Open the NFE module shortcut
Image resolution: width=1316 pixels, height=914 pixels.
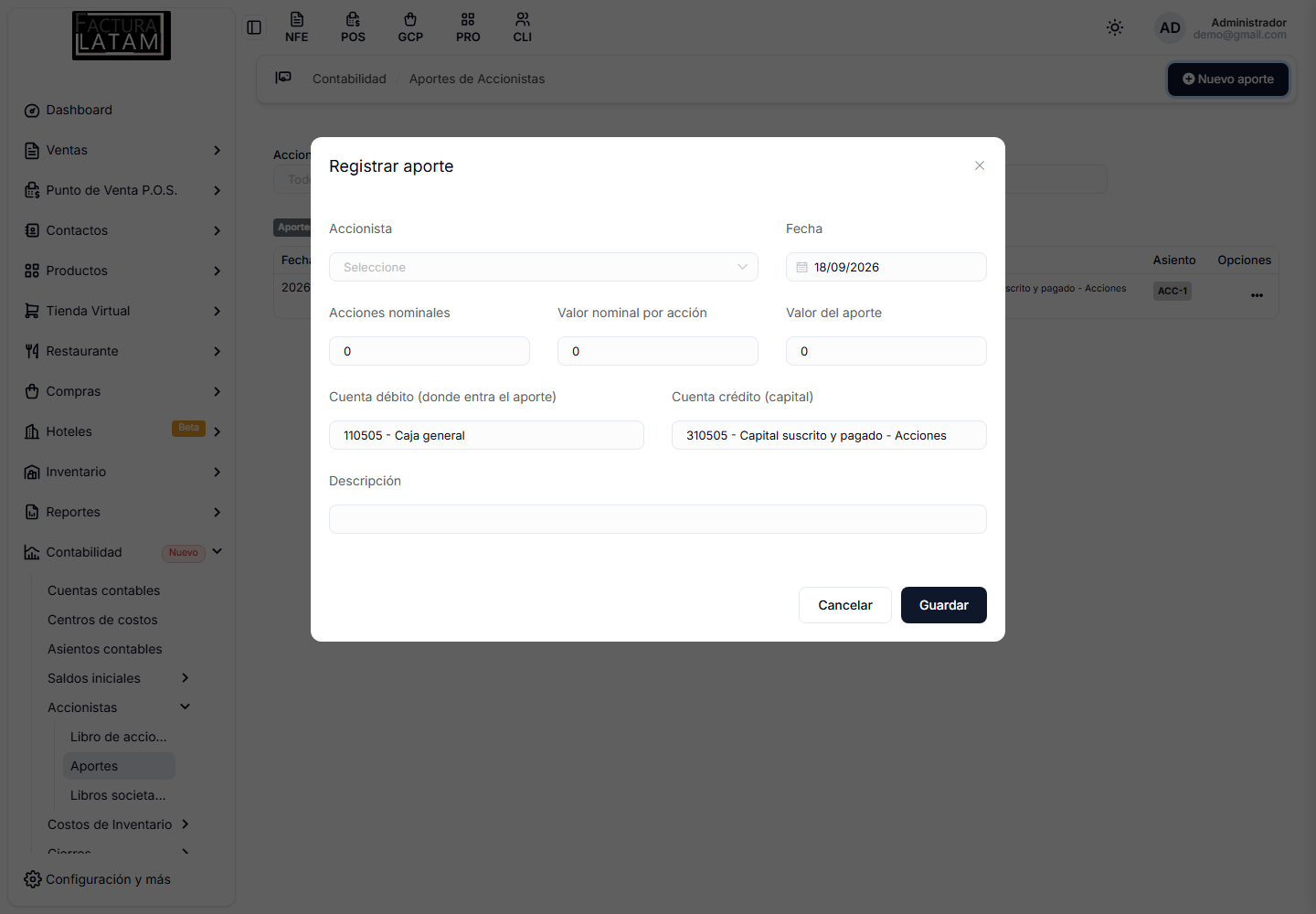pyautogui.click(x=296, y=27)
